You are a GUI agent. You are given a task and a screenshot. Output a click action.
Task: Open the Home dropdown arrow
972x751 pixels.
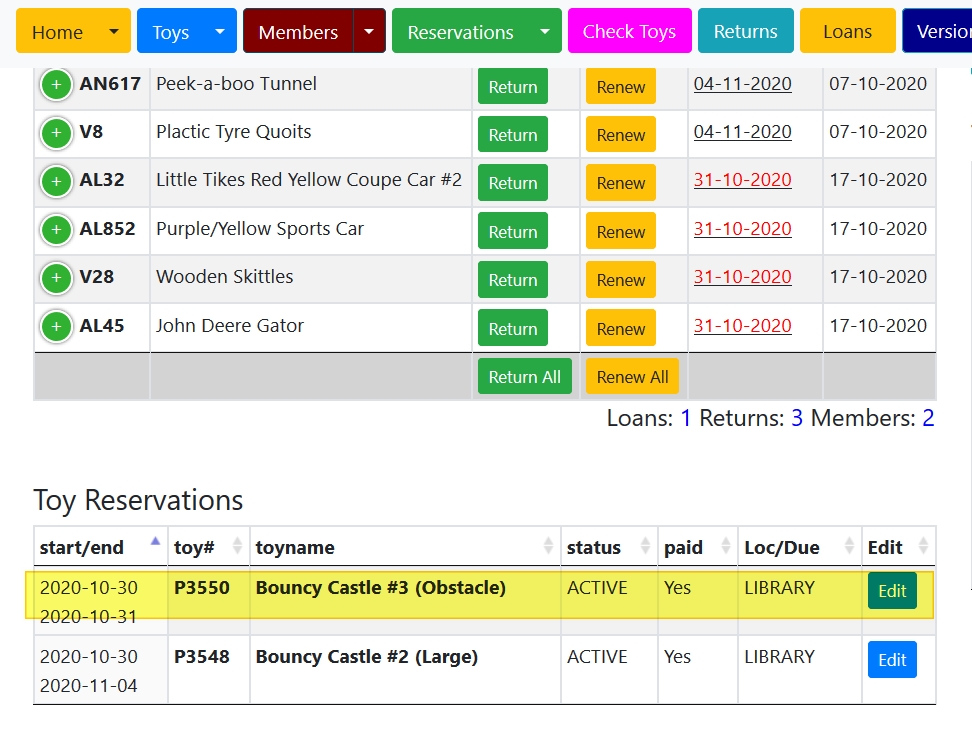tap(114, 32)
